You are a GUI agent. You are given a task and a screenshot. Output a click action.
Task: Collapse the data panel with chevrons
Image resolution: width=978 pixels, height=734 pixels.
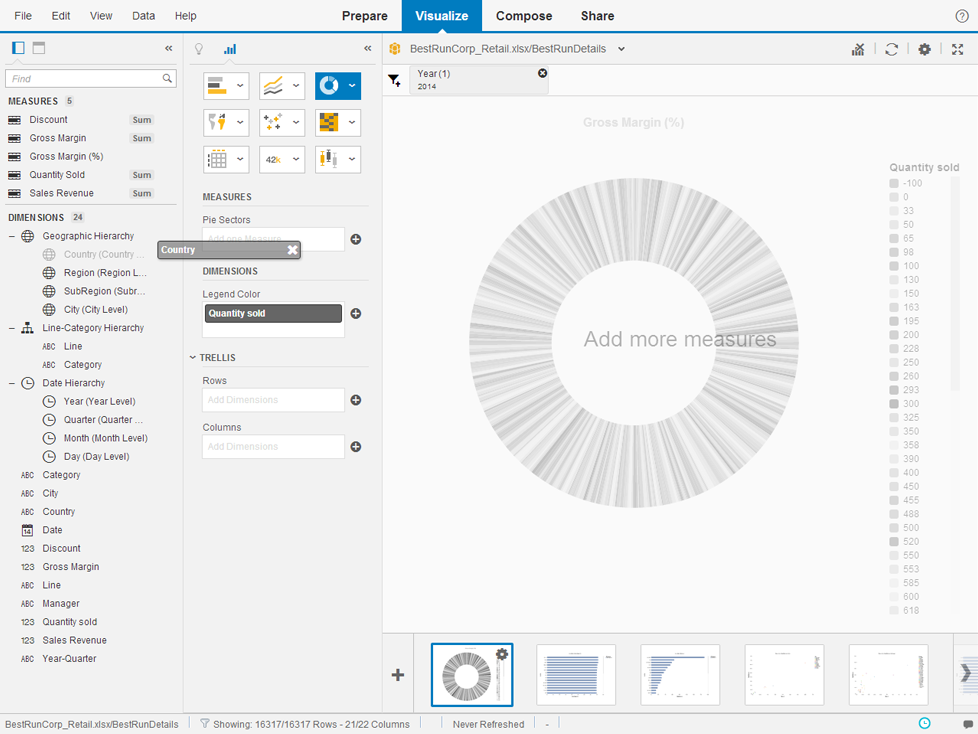(168, 48)
